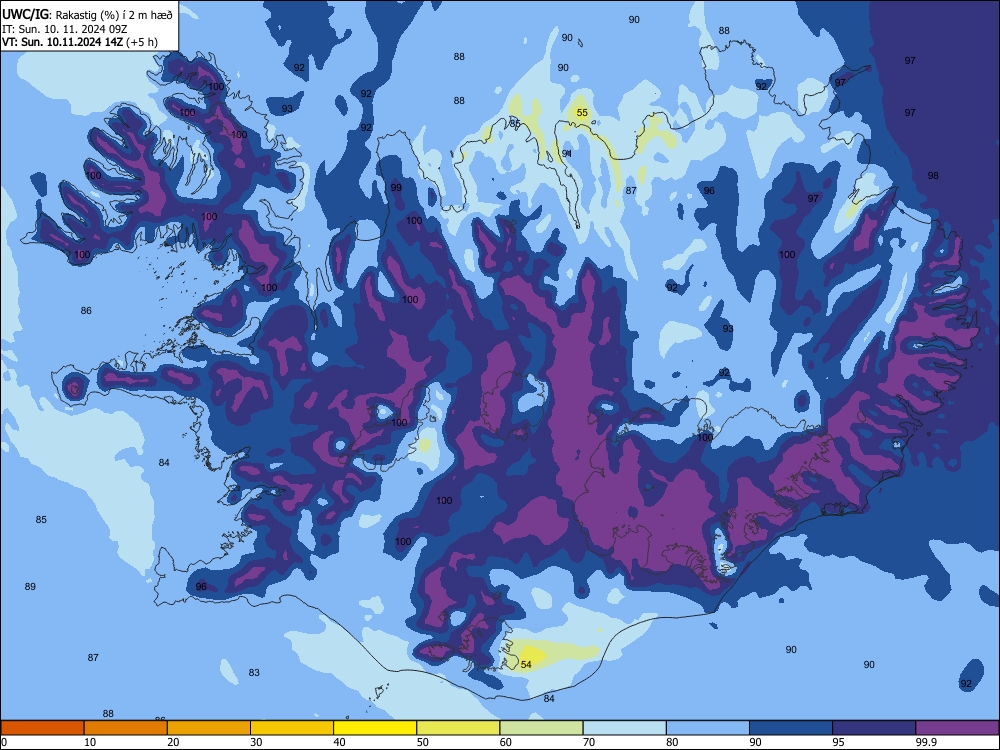1000x750 pixels.
Task: Click the title 'UWC/IG: Rakastig (%) í 2 m hæð'
Action: coord(87,14)
